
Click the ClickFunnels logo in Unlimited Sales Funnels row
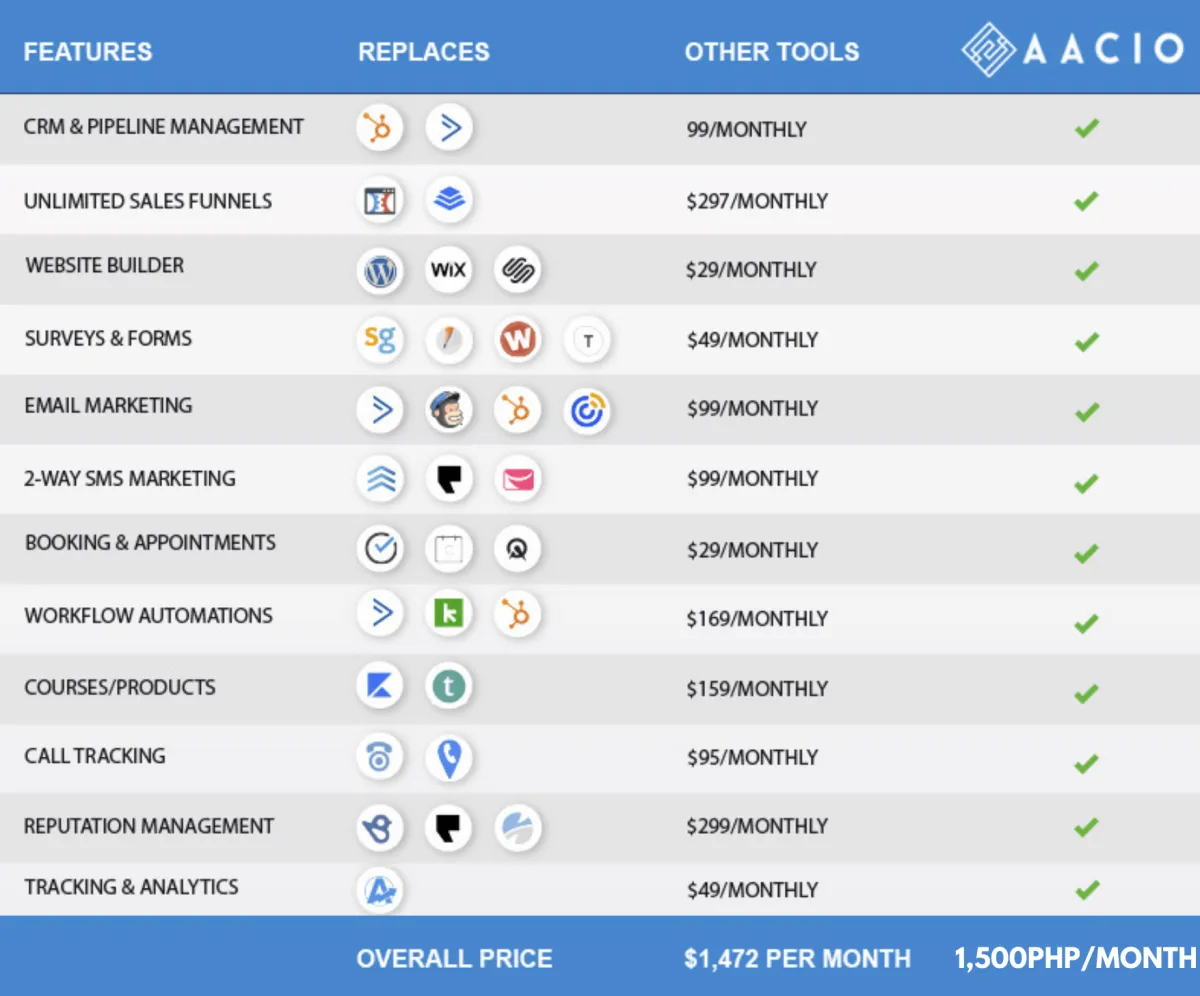[380, 201]
